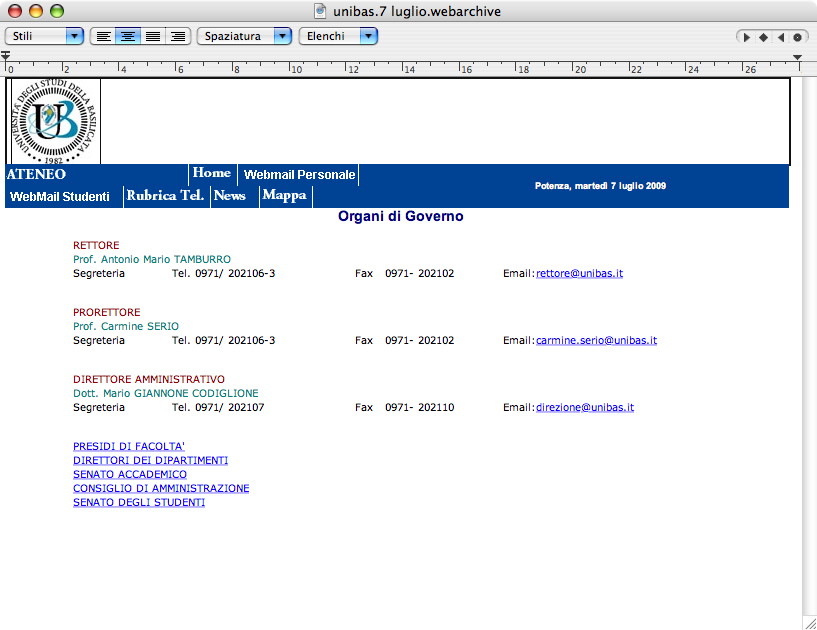
Task: Set text alignment to right
Action: point(178,36)
